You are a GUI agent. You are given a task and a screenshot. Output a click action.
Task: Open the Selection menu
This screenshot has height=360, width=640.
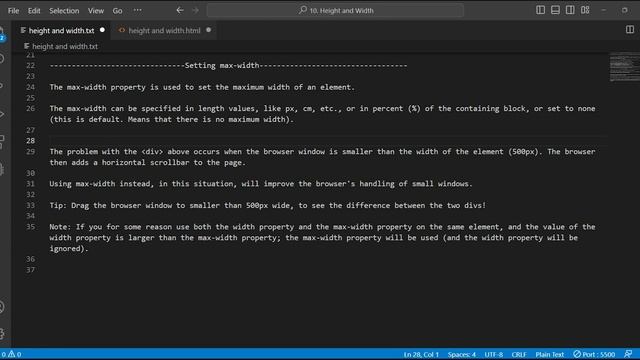64,11
